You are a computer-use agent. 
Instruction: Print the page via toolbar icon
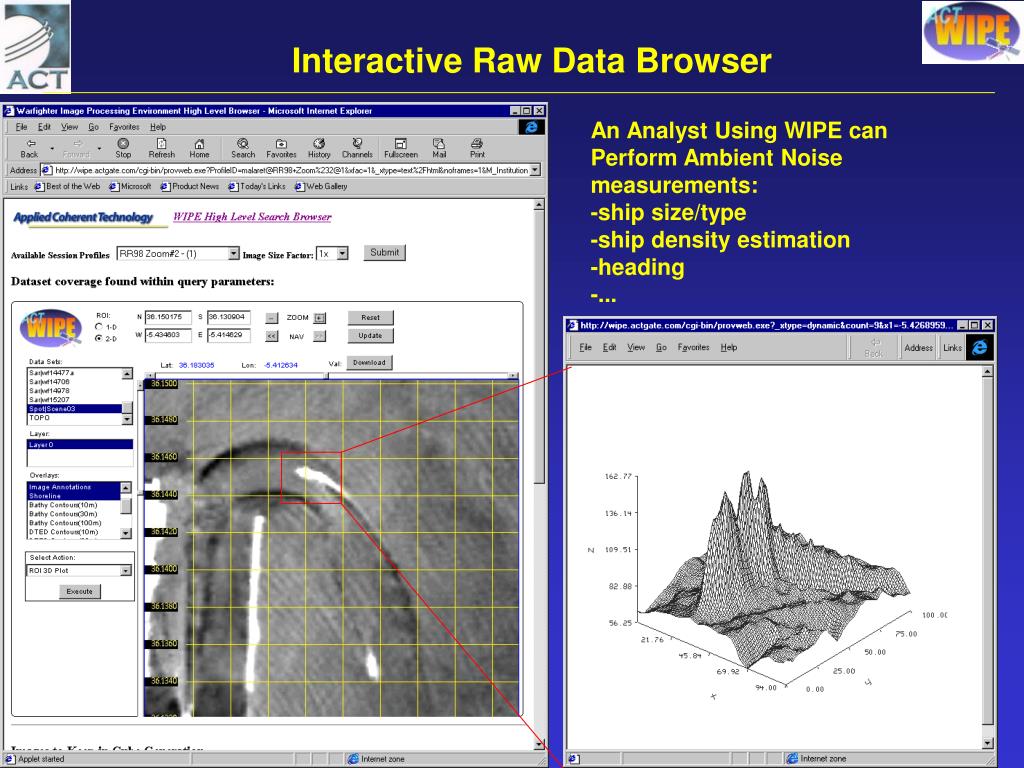(477, 148)
